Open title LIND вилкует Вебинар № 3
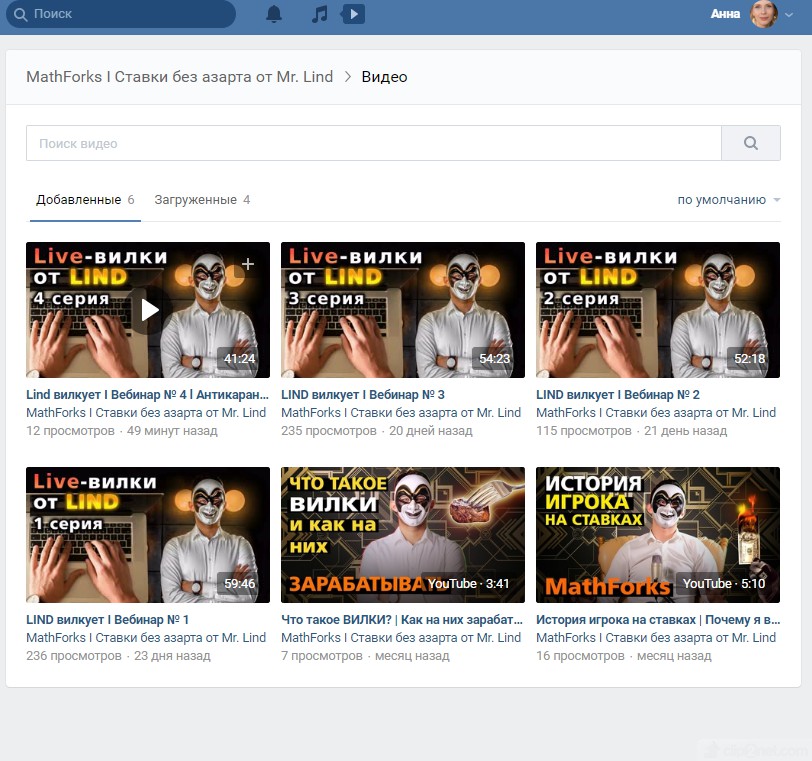The image size is (812, 761). click(x=362, y=394)
